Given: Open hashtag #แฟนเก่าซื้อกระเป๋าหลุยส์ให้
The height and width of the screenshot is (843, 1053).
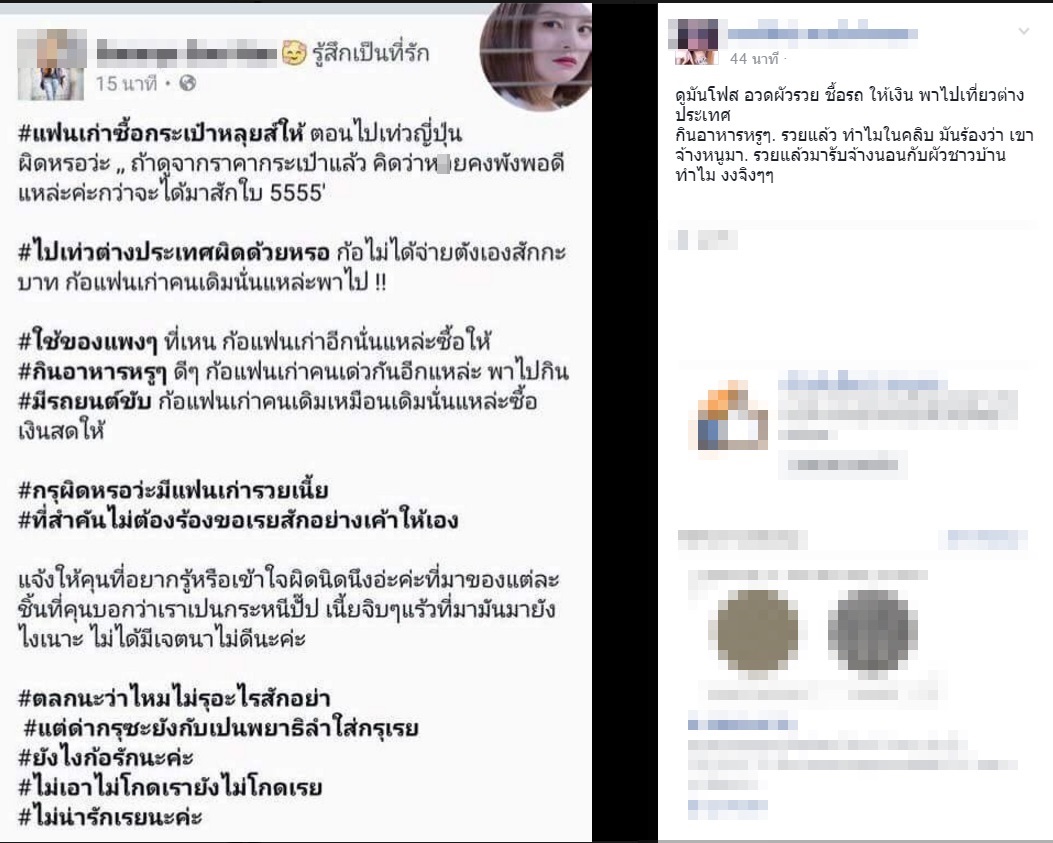Looking at the screenshot, I should coord(161,133).
